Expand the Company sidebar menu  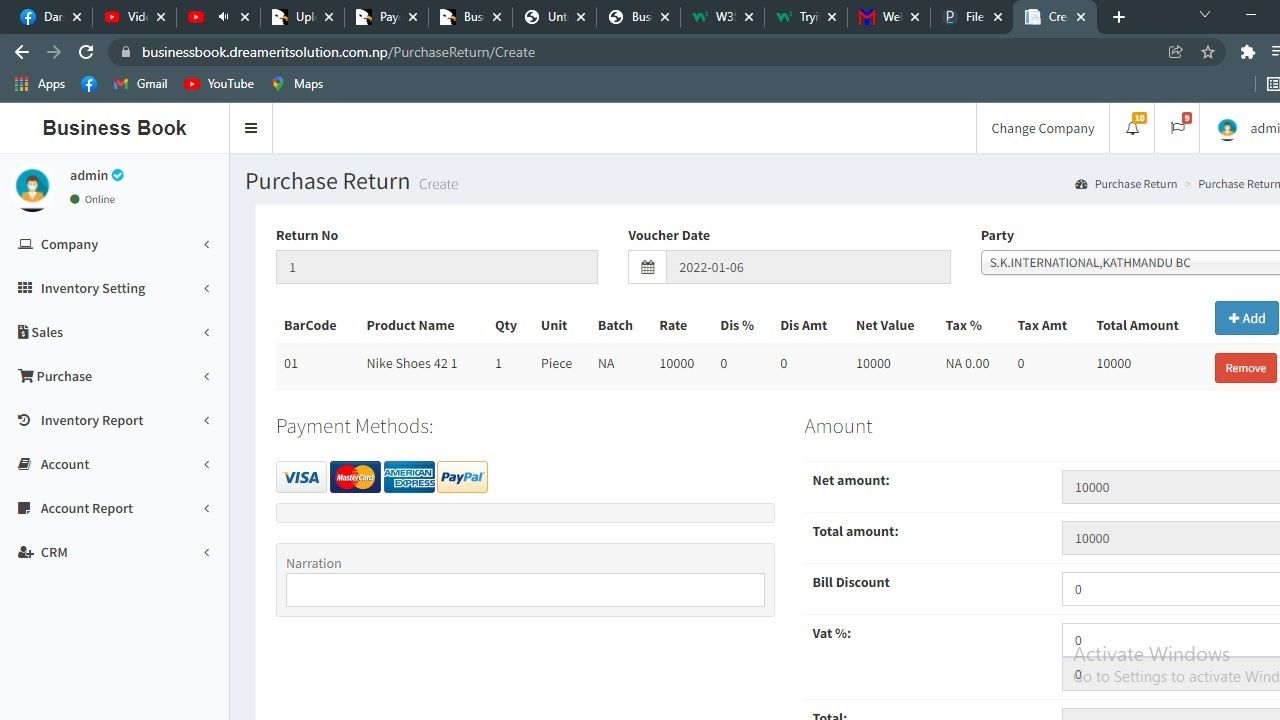coord(69,244)
